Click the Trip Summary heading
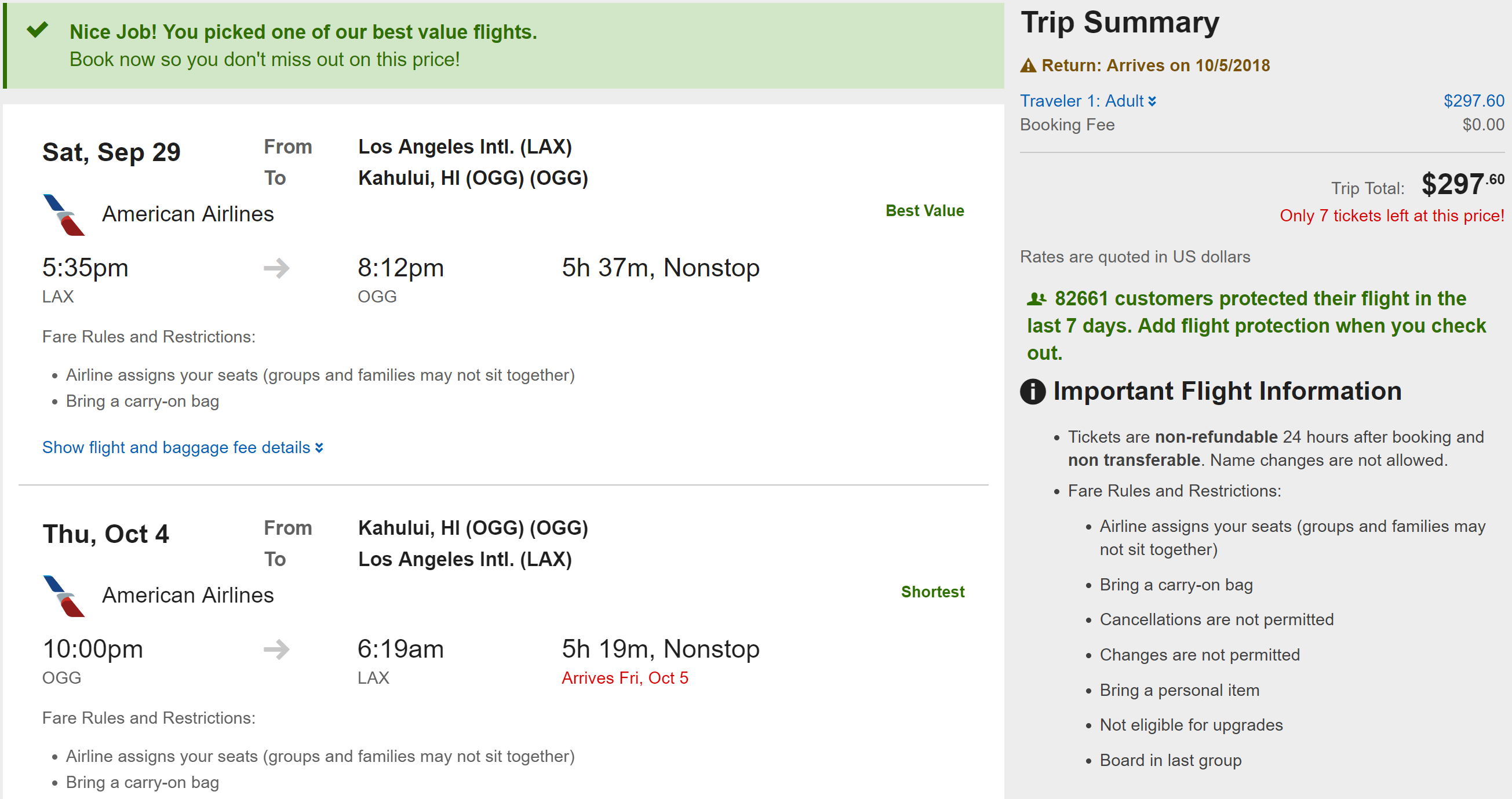 tap(1119, 22)
